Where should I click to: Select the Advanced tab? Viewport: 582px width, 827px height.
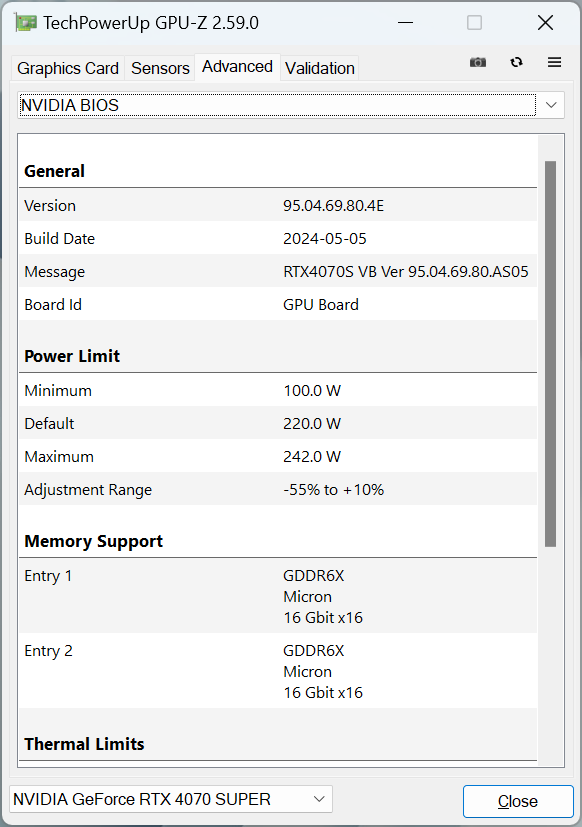pyautogui.click(x=237, y=67)
